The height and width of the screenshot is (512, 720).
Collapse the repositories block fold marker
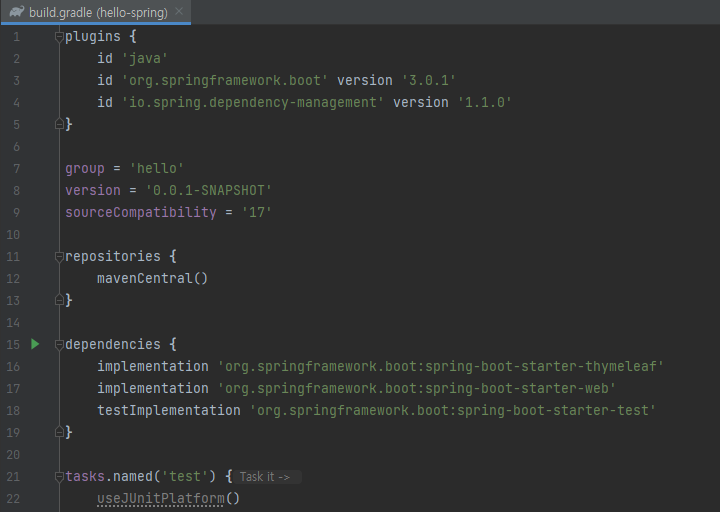coord(59,256)
